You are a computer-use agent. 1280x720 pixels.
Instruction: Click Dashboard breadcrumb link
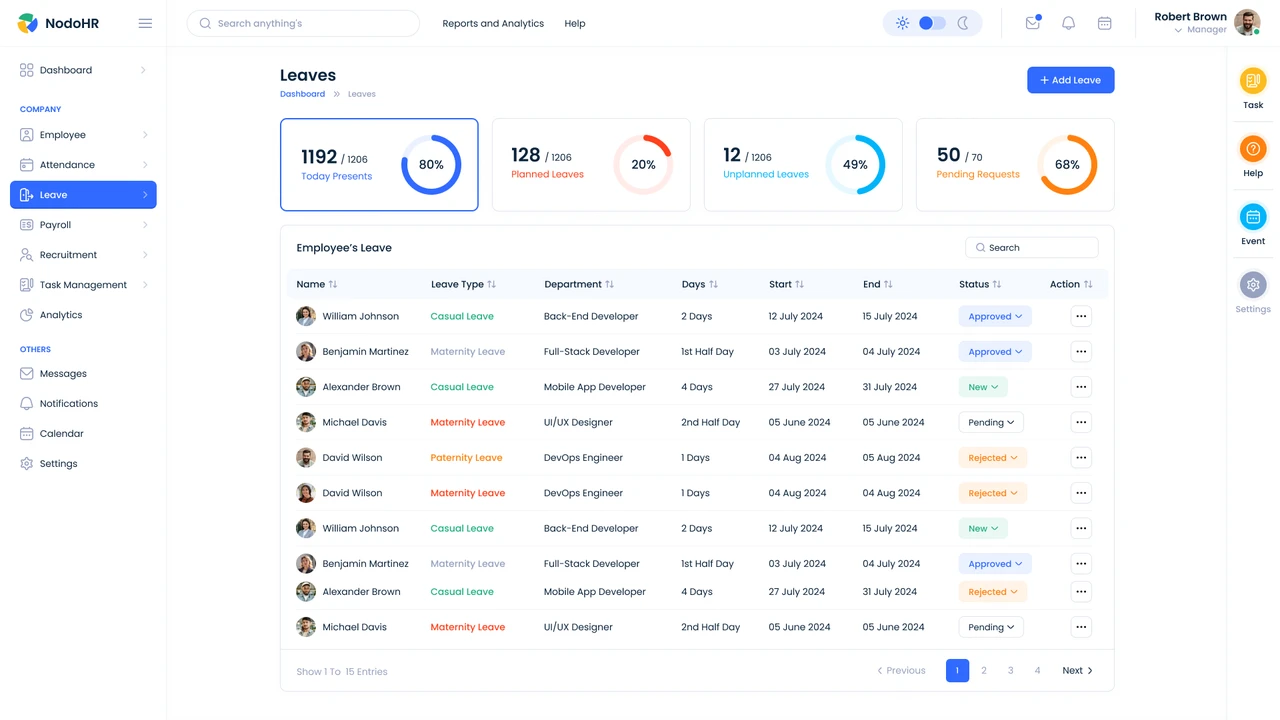click(x=302, y=94)
